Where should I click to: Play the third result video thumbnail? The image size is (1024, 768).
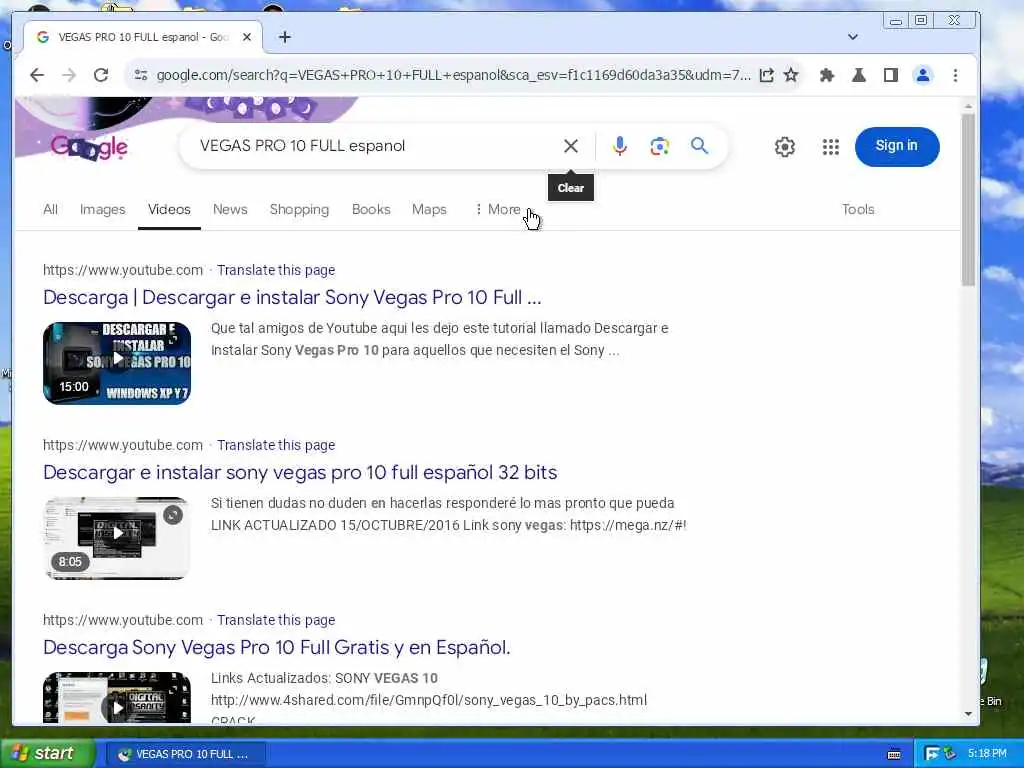tap(117, 698)
